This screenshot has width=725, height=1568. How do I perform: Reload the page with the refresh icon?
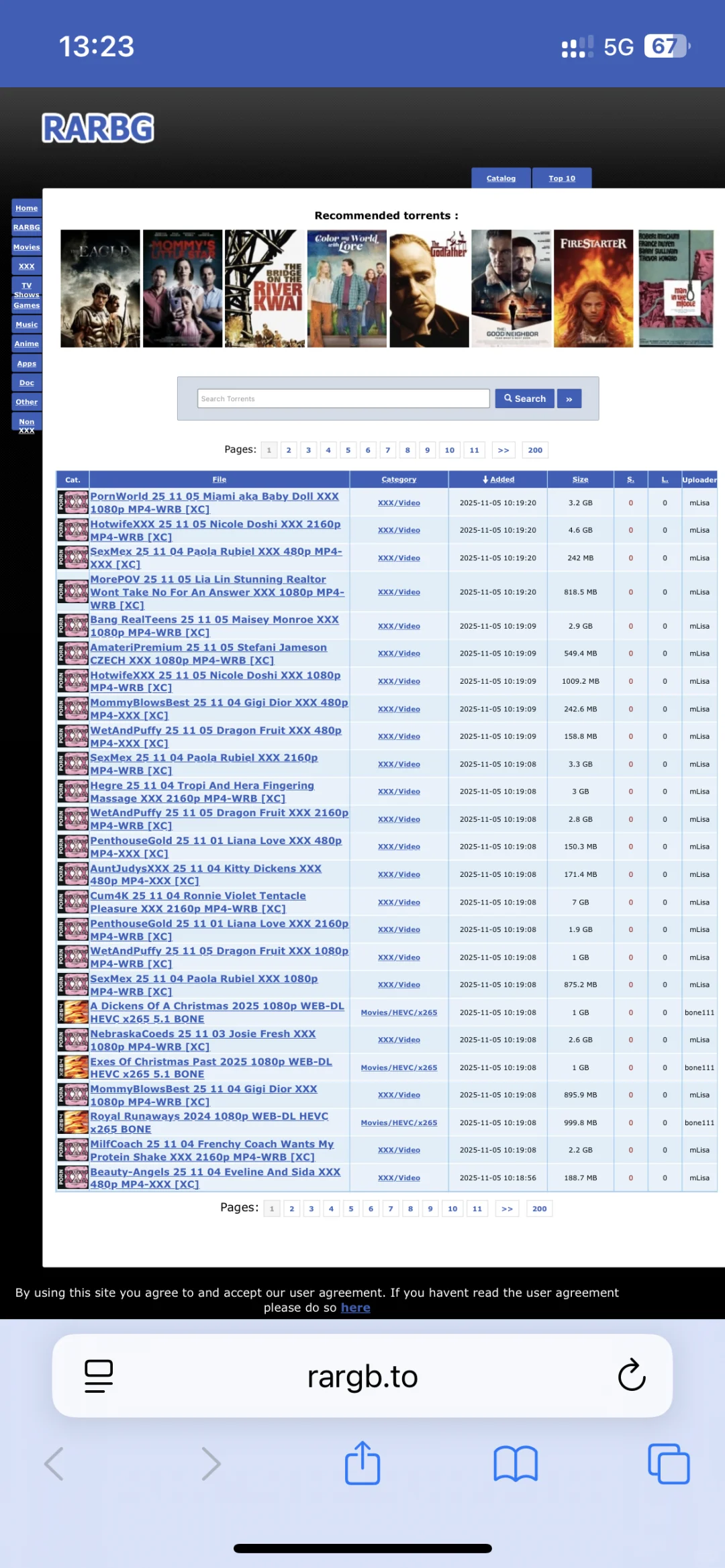point(632,1375)
